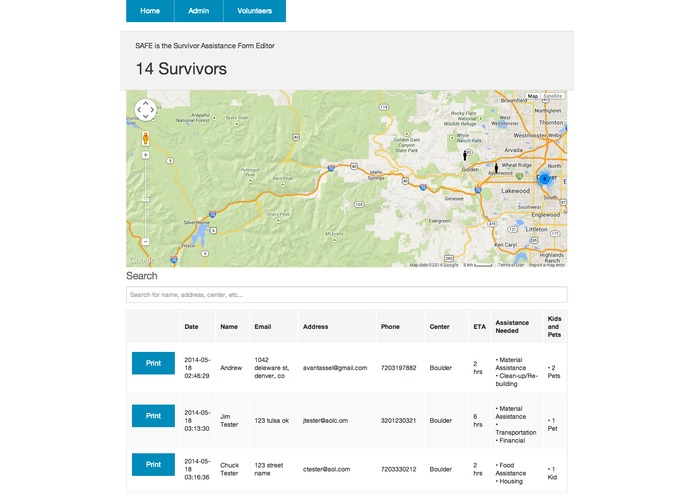Select the jtester@aolc.com cell

(x=325, y=420)
